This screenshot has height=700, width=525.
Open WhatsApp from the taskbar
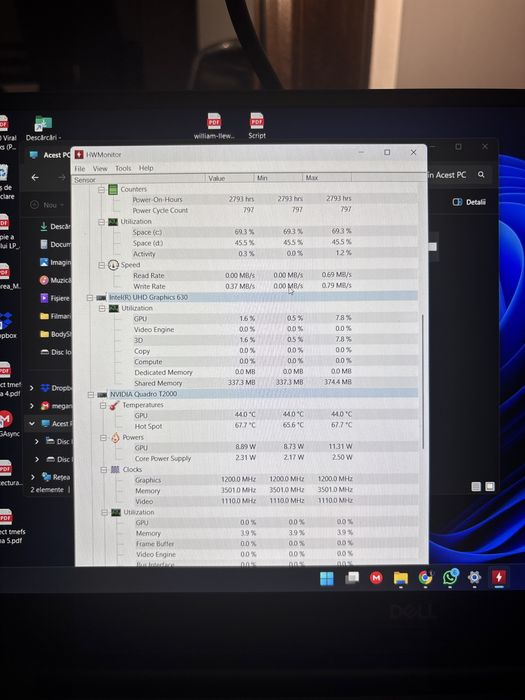[x=450, y=577]
